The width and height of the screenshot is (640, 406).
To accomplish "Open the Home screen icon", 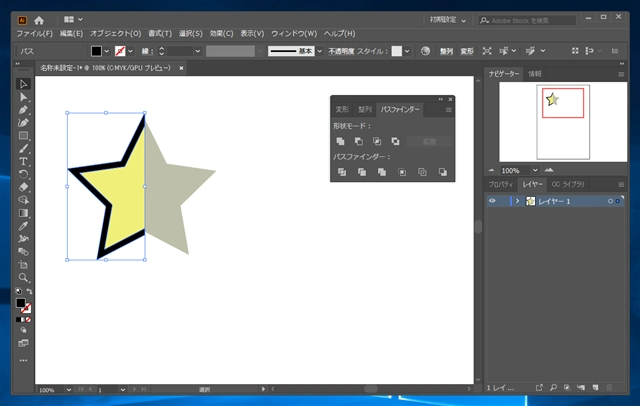I will pyautogui.click(x=39, y=20).
